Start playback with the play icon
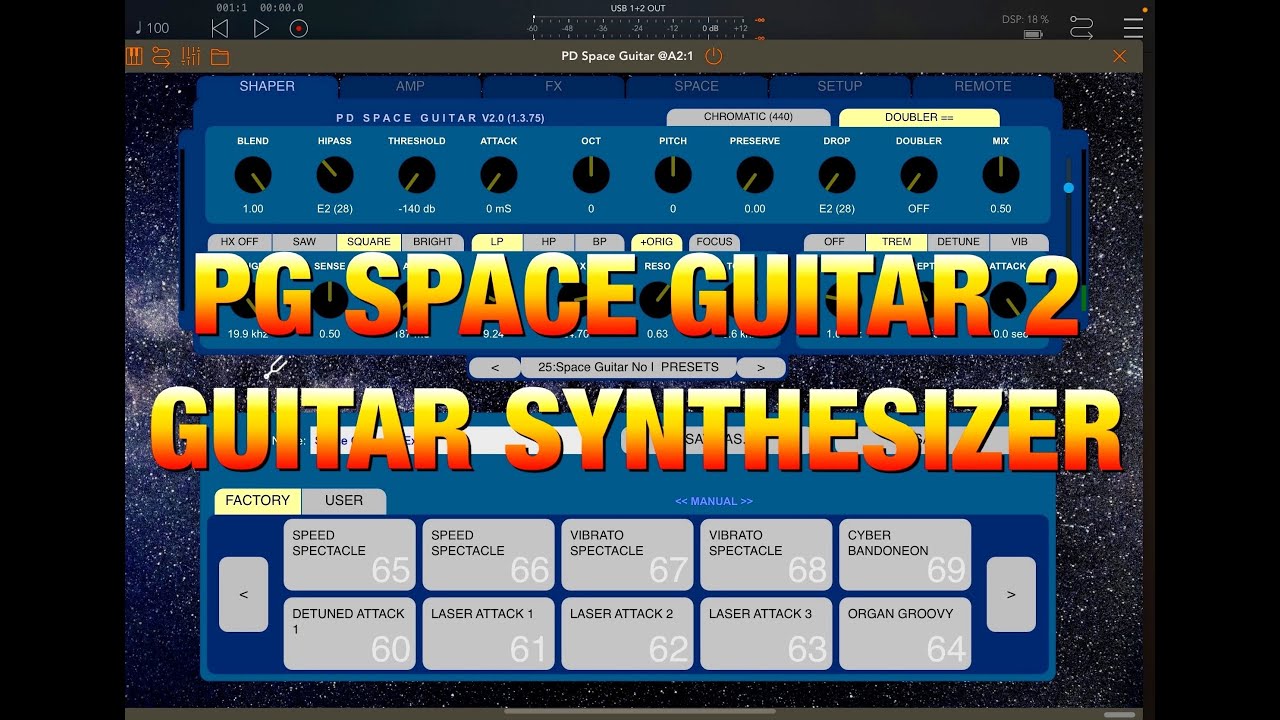 pyautogui.click(x=261, y=29)
